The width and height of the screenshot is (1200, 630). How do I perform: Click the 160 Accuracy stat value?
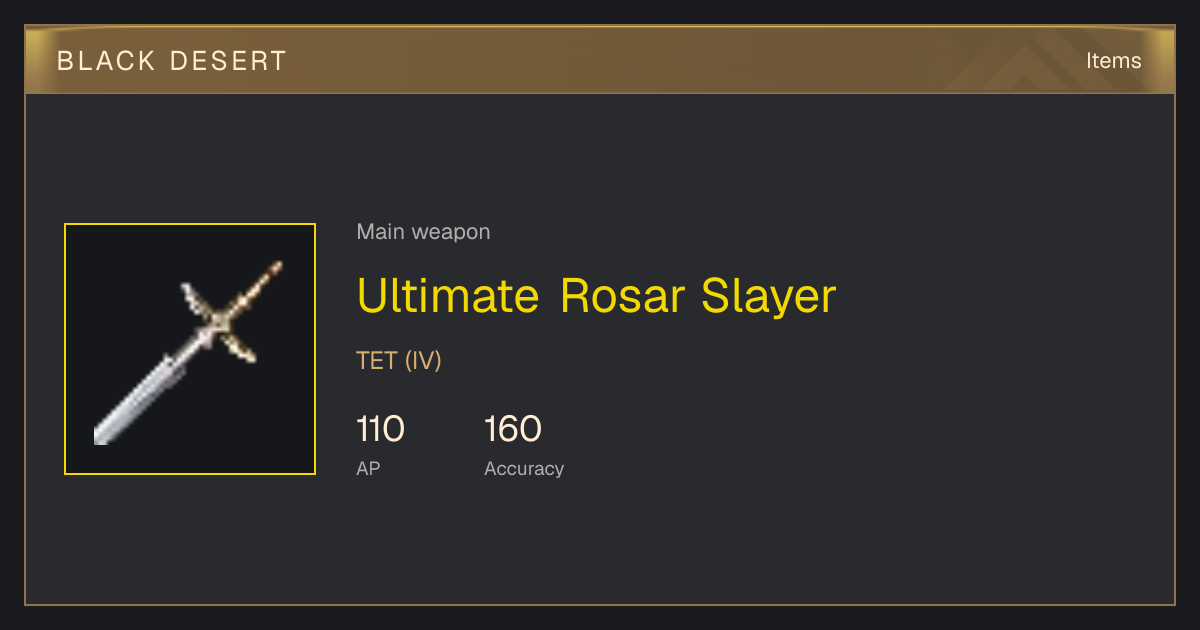(x=513, y=429)
